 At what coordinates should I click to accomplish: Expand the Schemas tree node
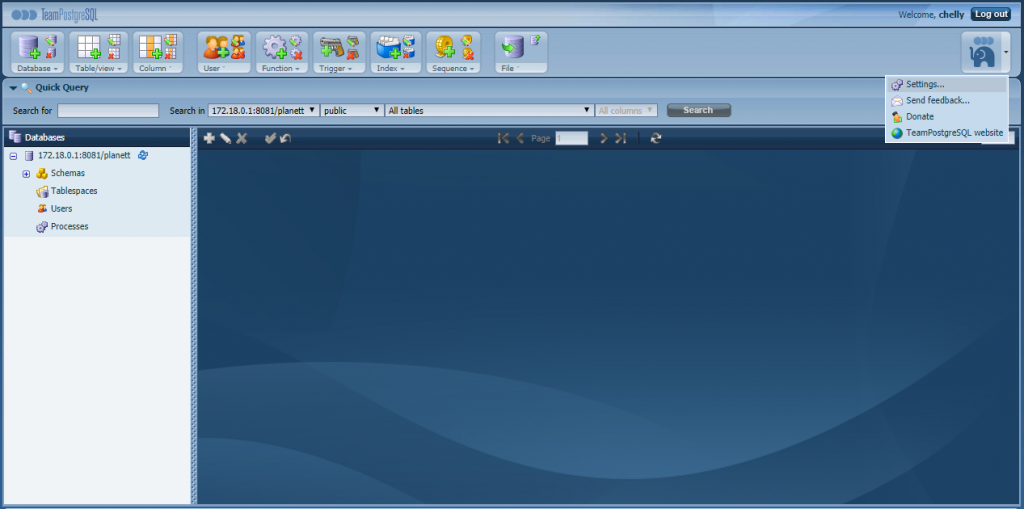(26, 173)
